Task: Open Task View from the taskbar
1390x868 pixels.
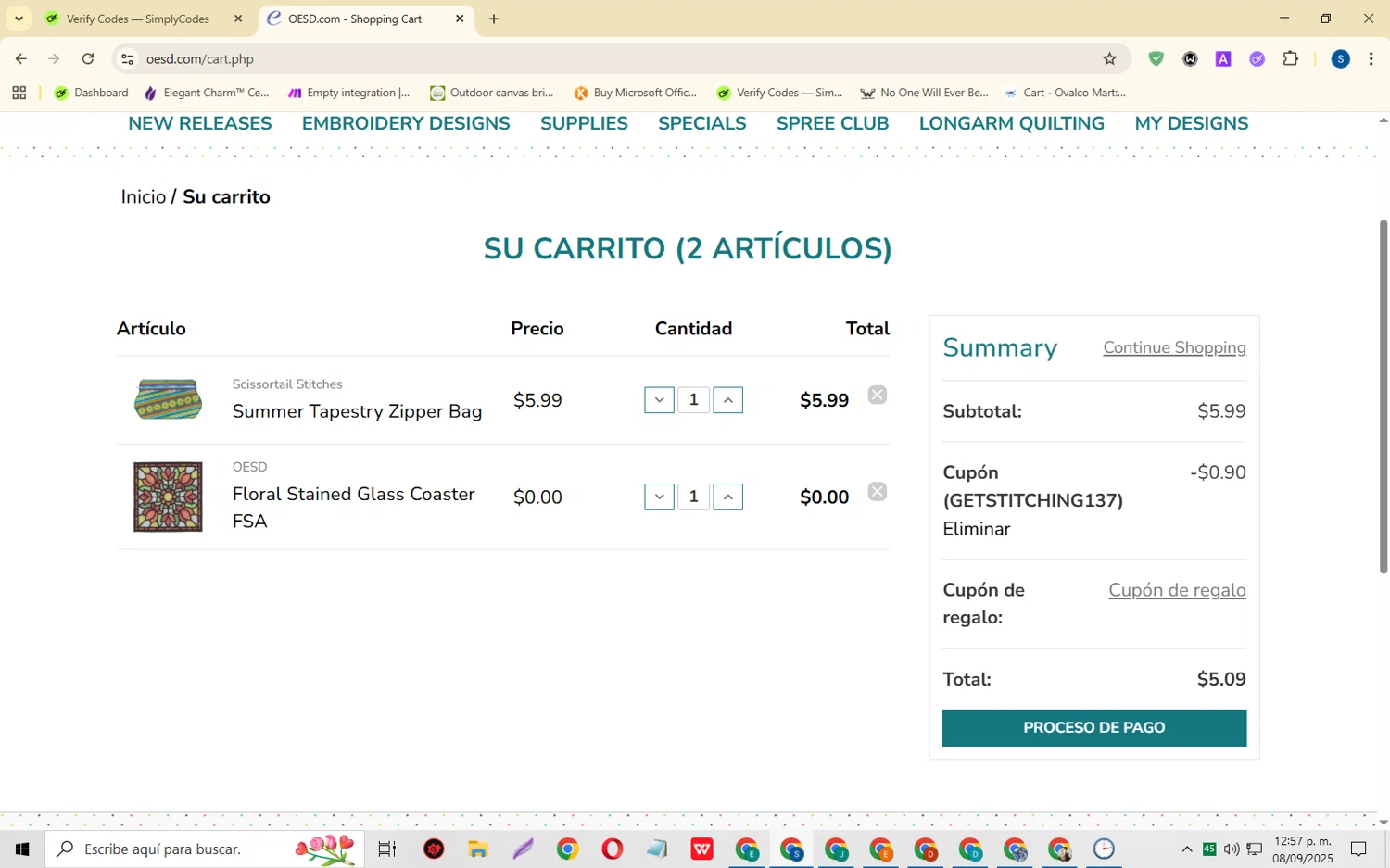Action: (x=387, y=849)
